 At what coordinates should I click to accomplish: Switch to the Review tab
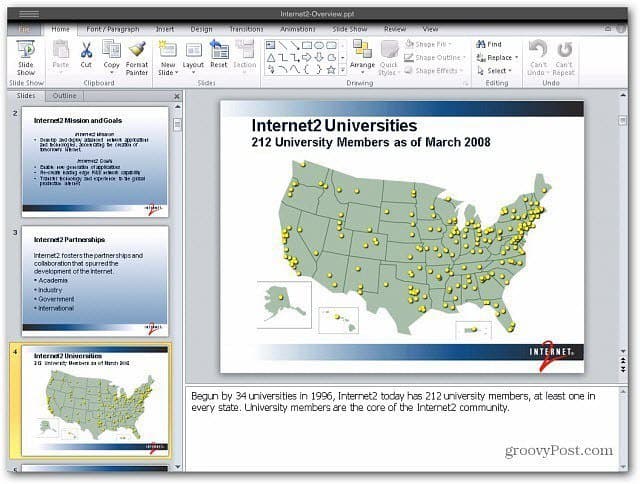coord(395,29)
